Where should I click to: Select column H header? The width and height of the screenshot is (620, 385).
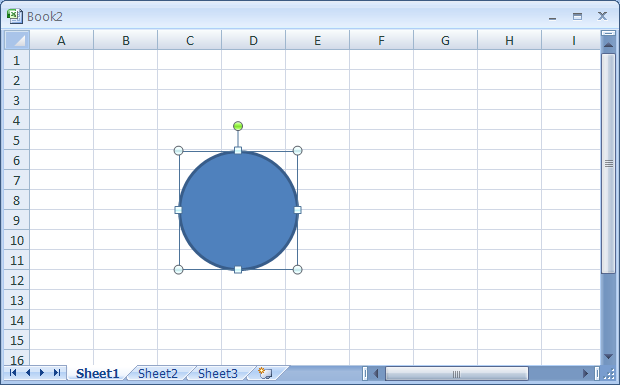(x=510, y=40)
